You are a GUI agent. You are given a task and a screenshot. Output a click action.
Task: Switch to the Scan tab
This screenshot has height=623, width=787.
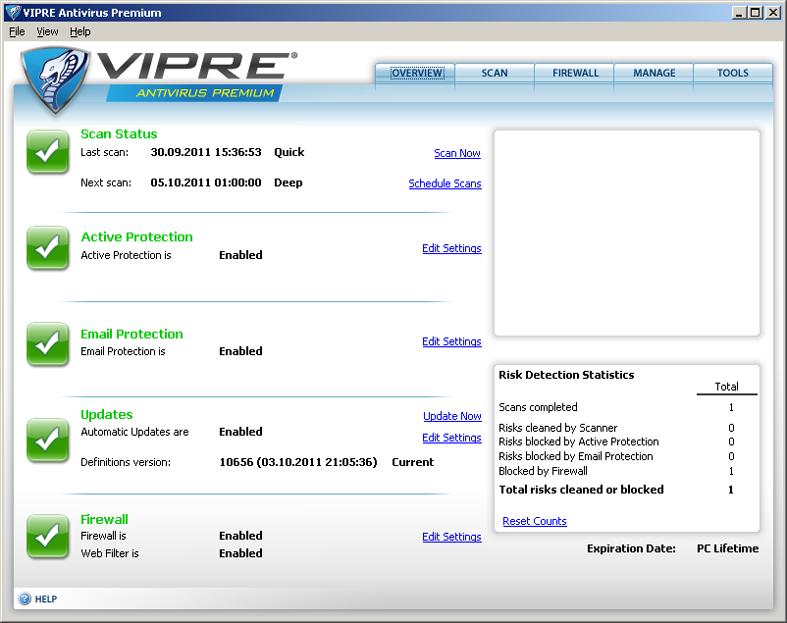coord(494,73)
